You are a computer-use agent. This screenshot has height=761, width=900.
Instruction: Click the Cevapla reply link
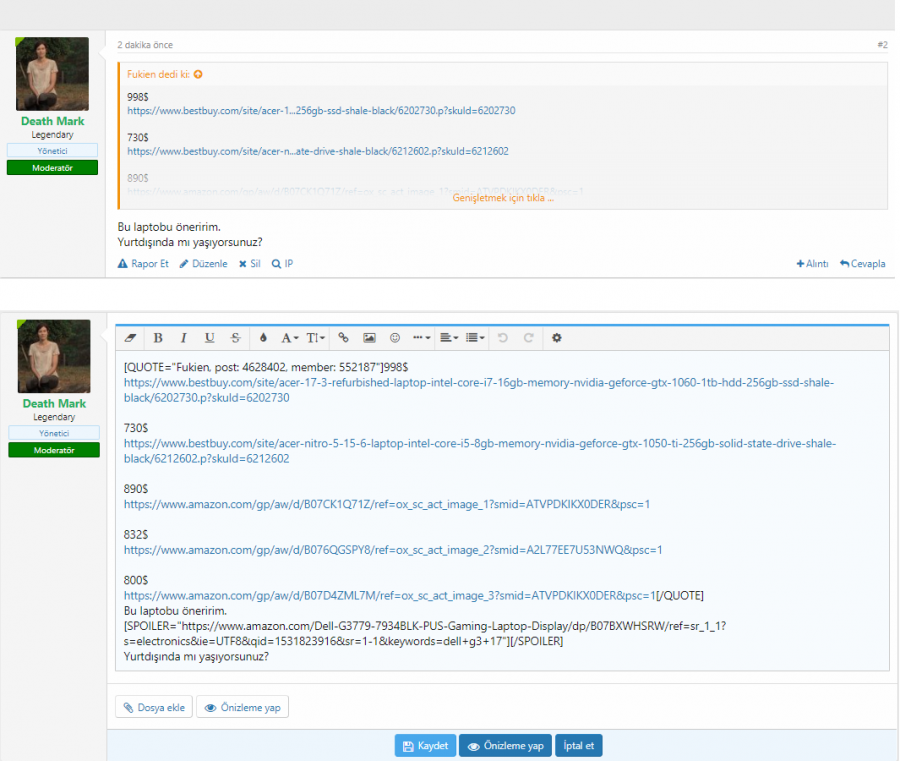(x=863, y=263)
